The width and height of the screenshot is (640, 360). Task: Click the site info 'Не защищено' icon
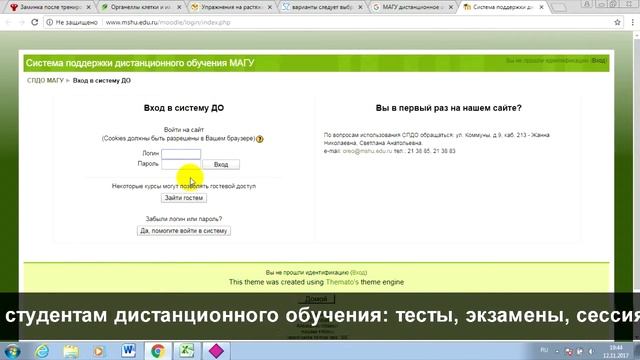point(49,22)
